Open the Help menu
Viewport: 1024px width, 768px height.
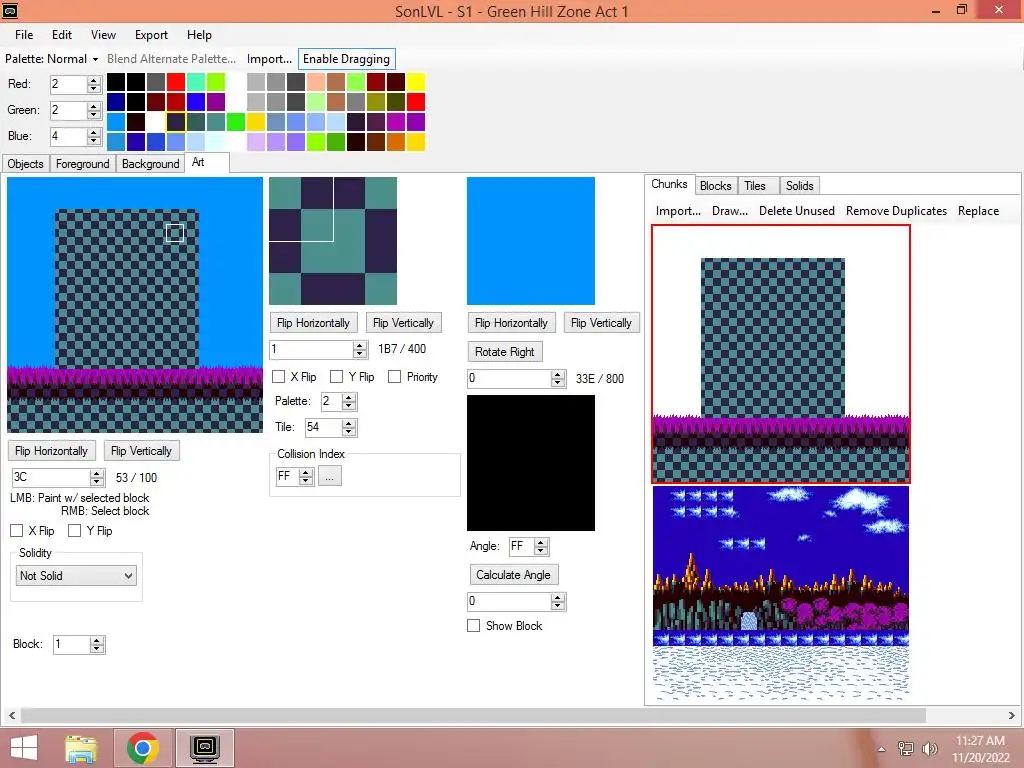pos(199,35)
